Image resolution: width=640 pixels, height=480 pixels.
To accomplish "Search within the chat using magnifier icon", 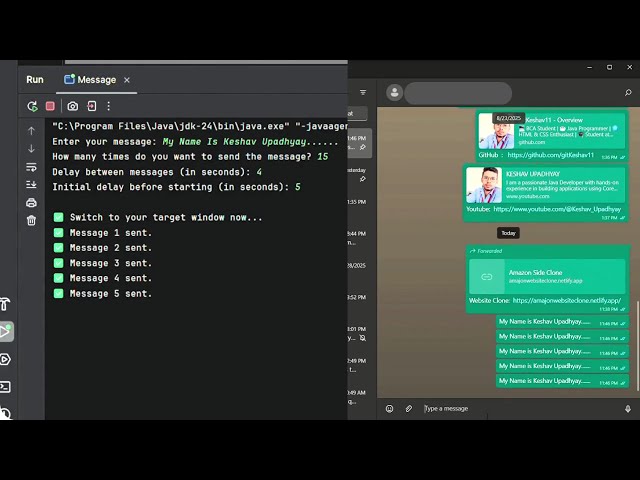I will 628,93.
